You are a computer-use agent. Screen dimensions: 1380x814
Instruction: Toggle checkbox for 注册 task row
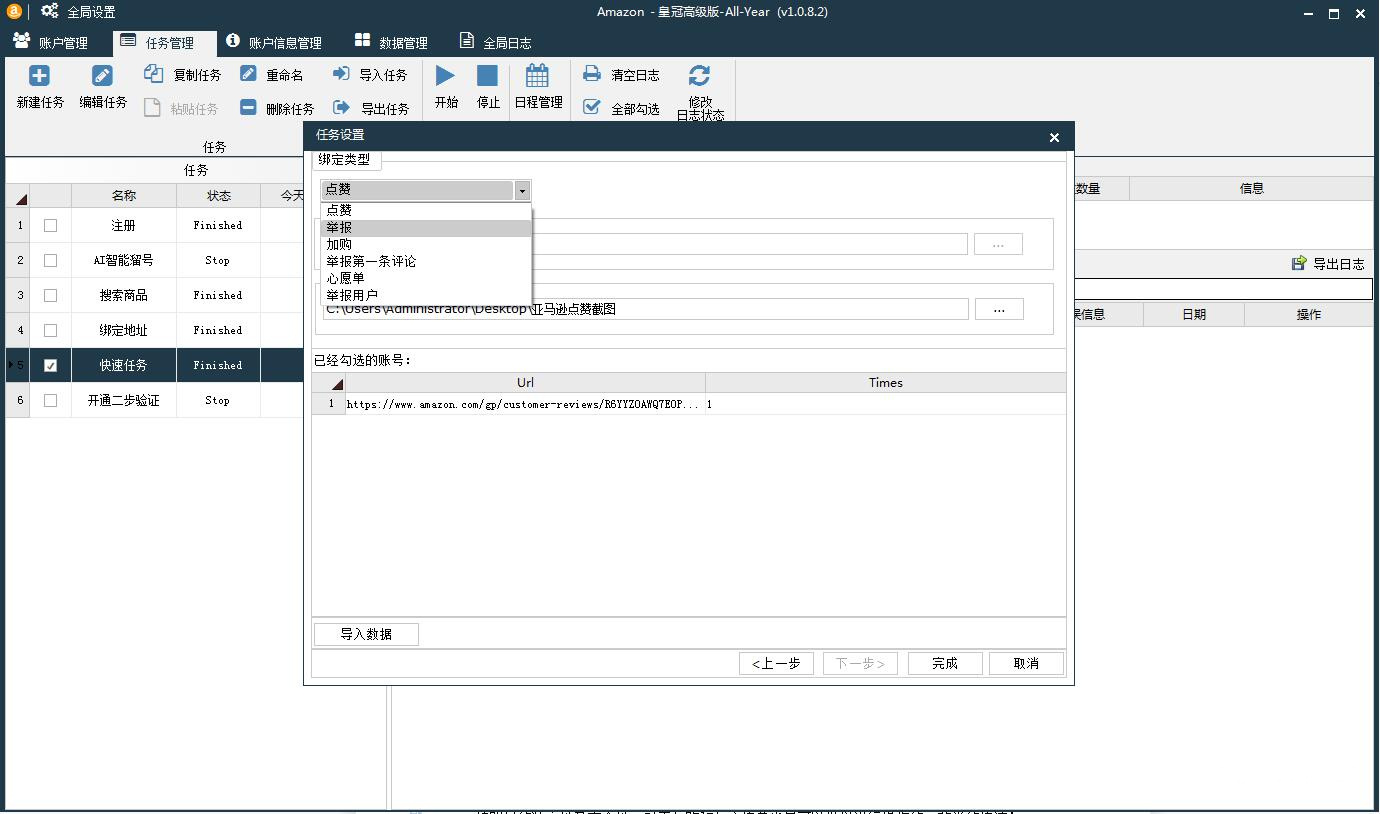click(50, 226)
